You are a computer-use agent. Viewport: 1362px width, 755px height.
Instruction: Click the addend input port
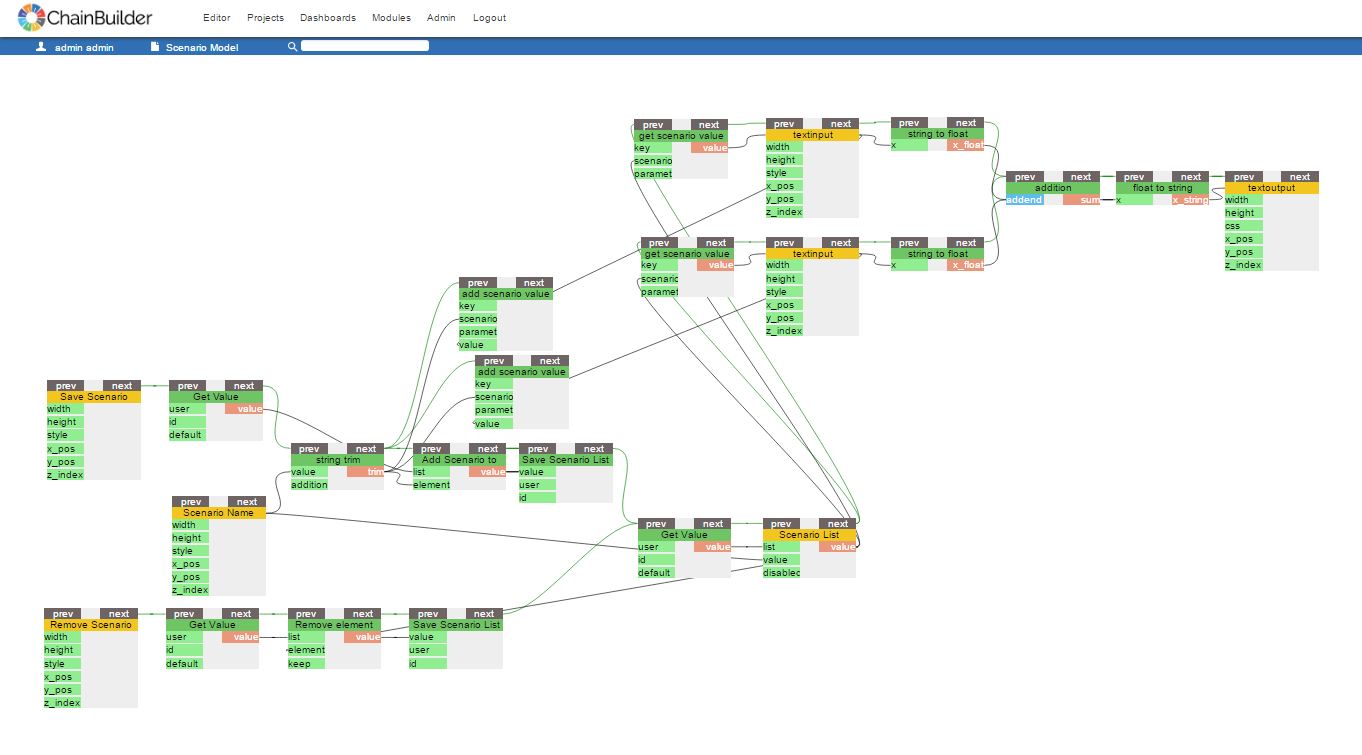coord(1024,200)
